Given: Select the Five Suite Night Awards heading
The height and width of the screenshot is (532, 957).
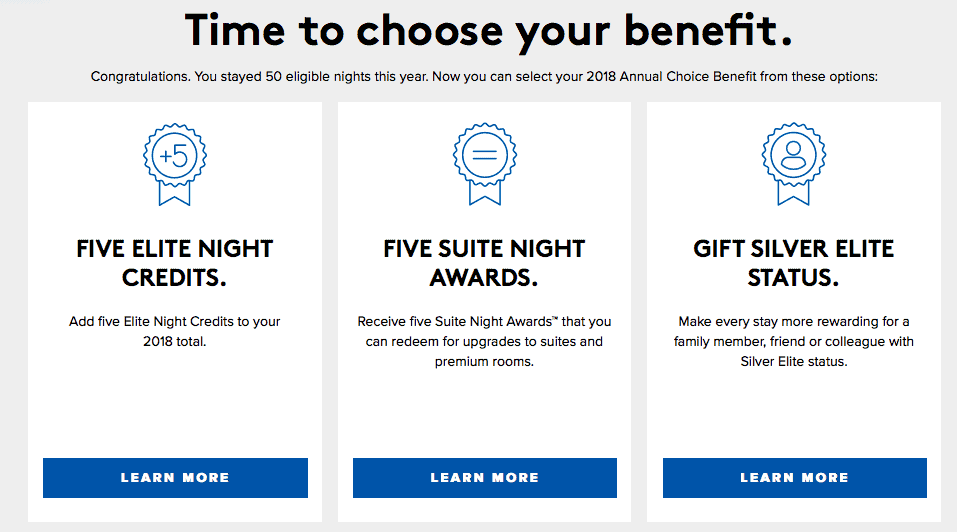Looking at the screenshot, I should 485,263.
